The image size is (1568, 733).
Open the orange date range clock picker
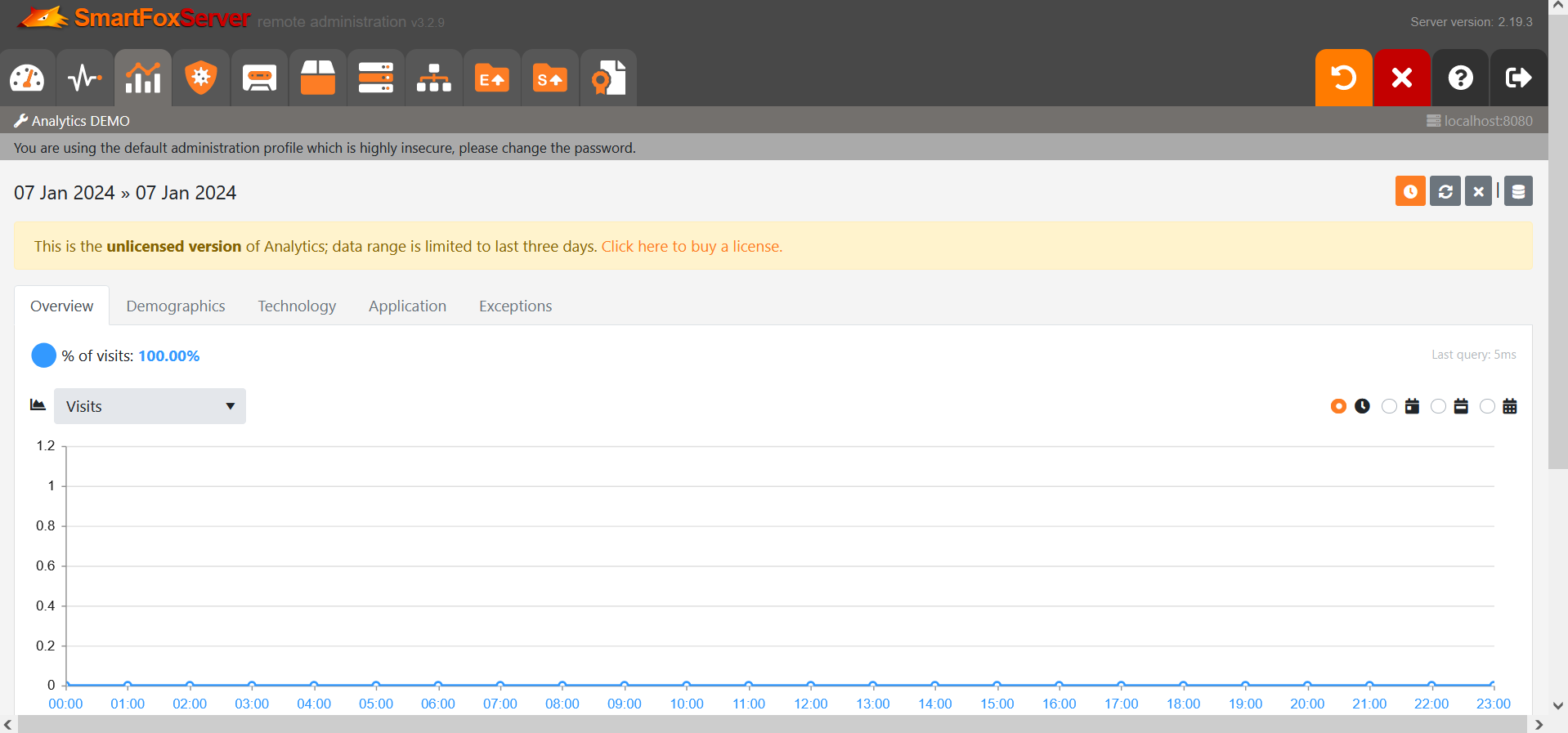click(x=1409, y=191)
